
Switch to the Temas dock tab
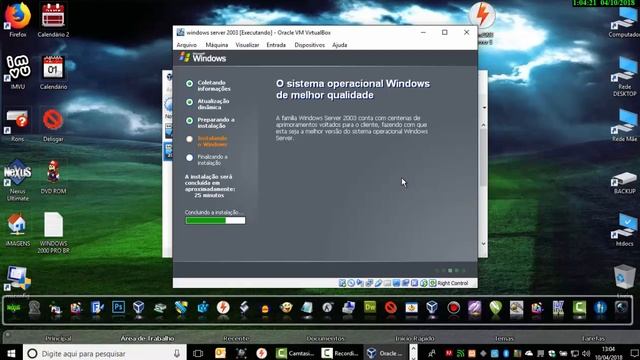[504, 338]
